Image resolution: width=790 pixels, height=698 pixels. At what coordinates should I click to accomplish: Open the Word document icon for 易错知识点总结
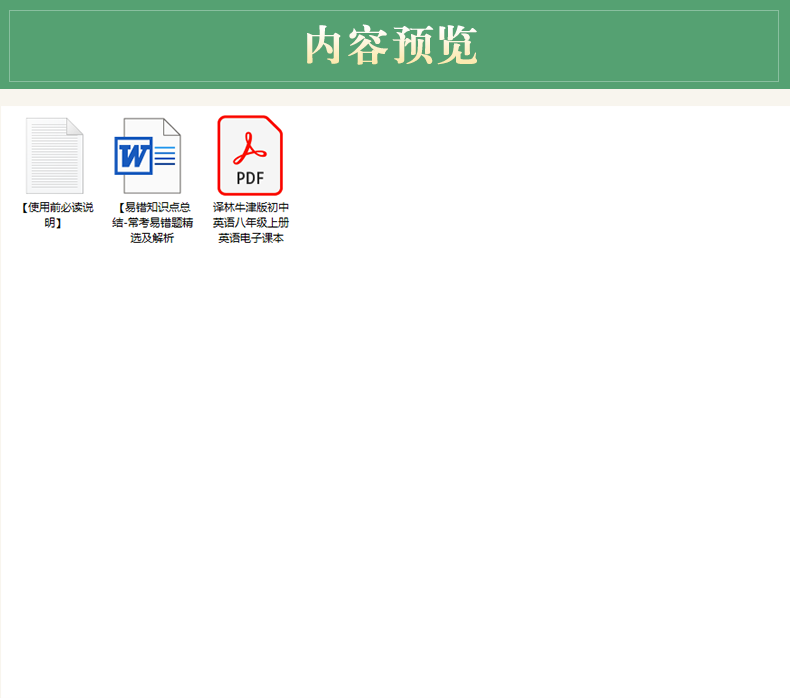point(148,156)
